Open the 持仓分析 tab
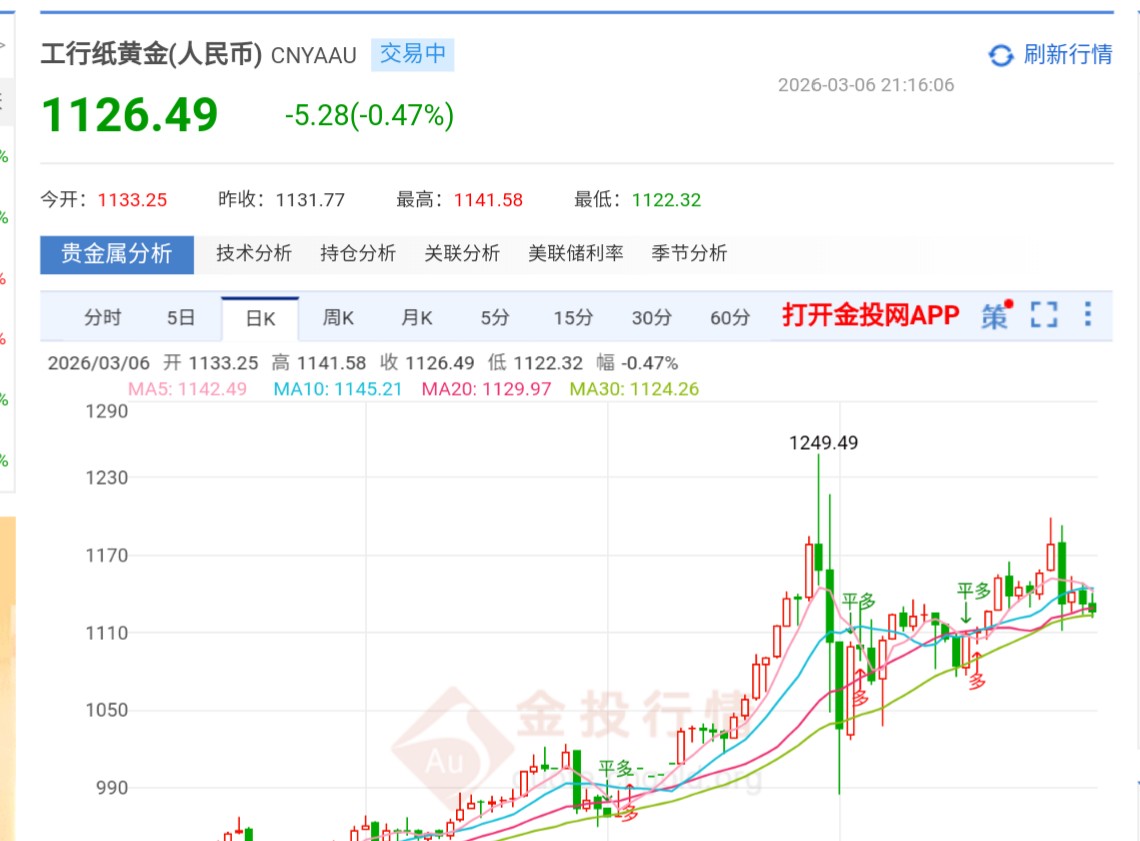This screenshot has width=1140, height=841. point(358,254)
